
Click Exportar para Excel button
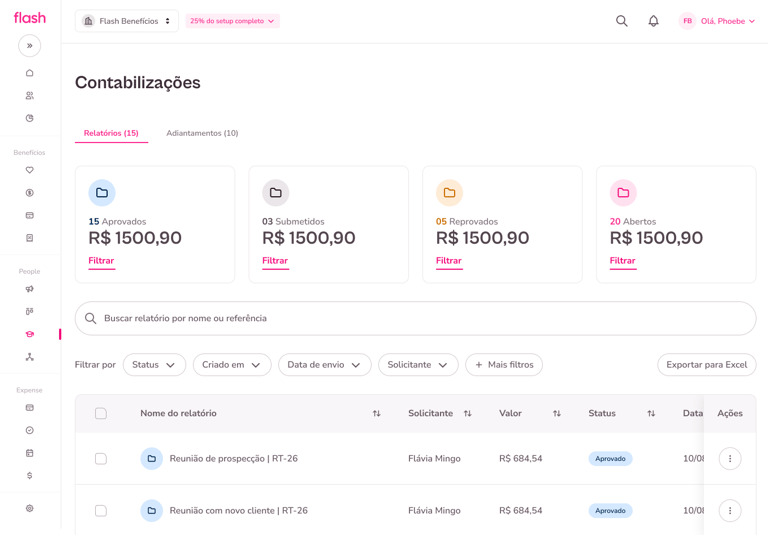706,365
